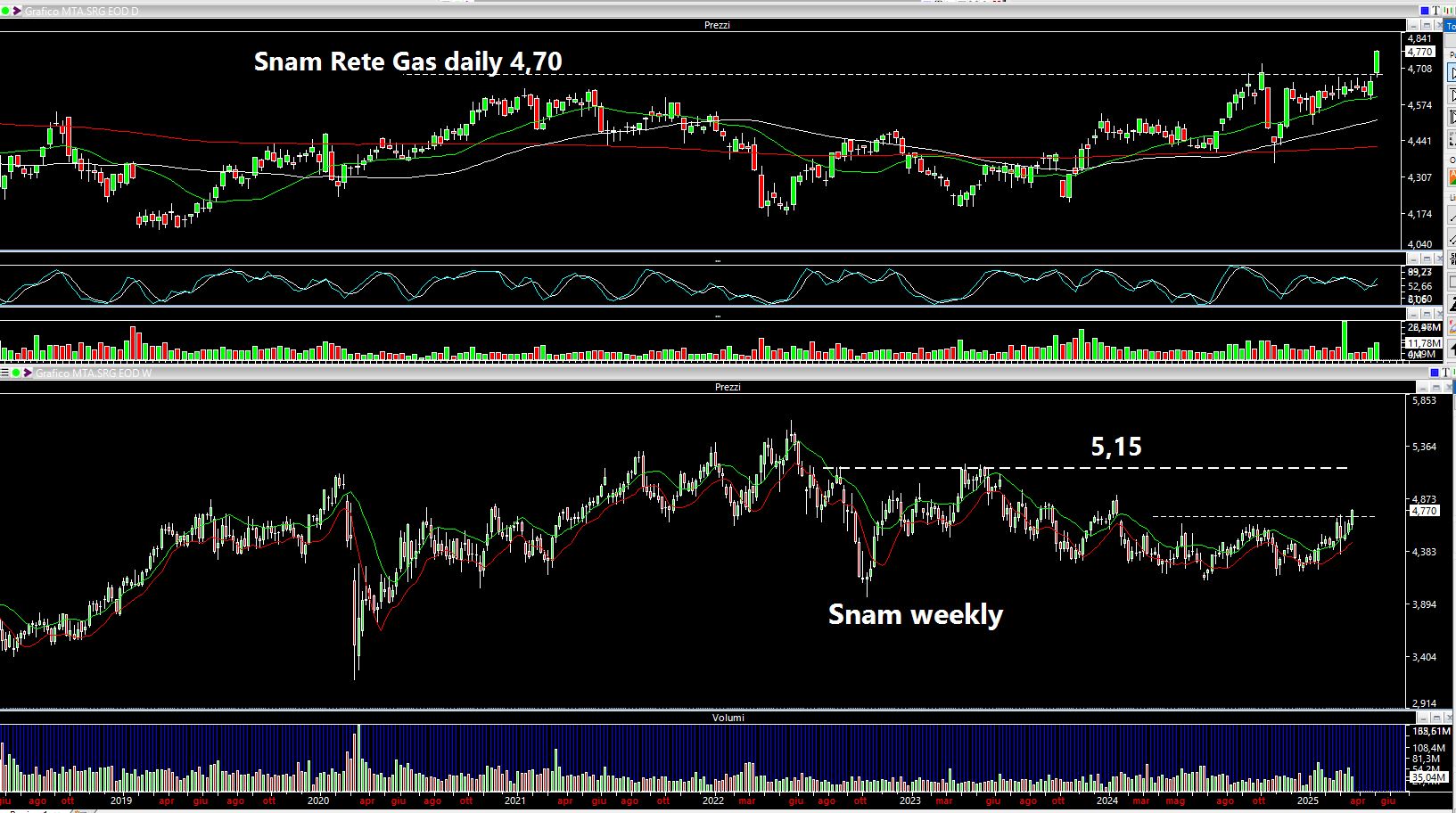The image size is (1456, 813).
Task: Maximize the weekly Volumi pane
Action: (x=1436, y=718)
